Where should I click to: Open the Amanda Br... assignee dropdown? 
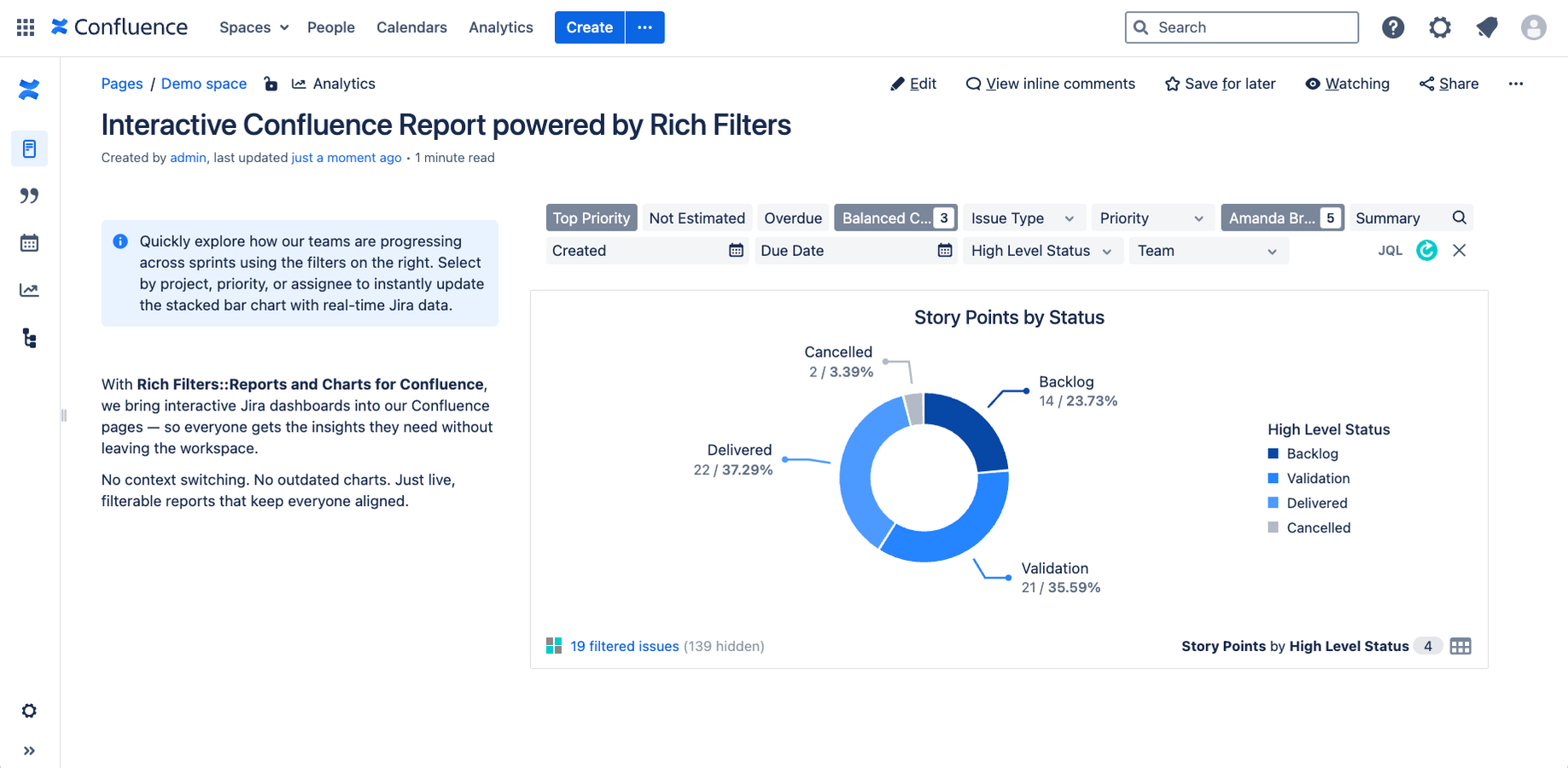[1282, 218]
